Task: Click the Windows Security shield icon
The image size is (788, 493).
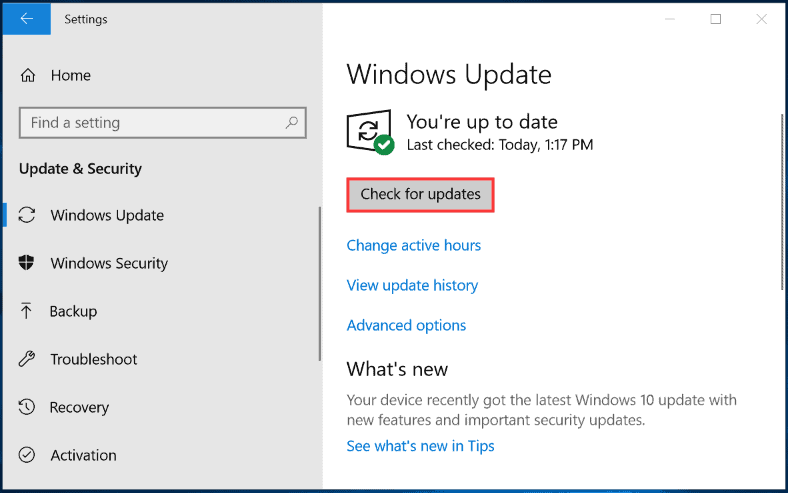Action: 26,262
